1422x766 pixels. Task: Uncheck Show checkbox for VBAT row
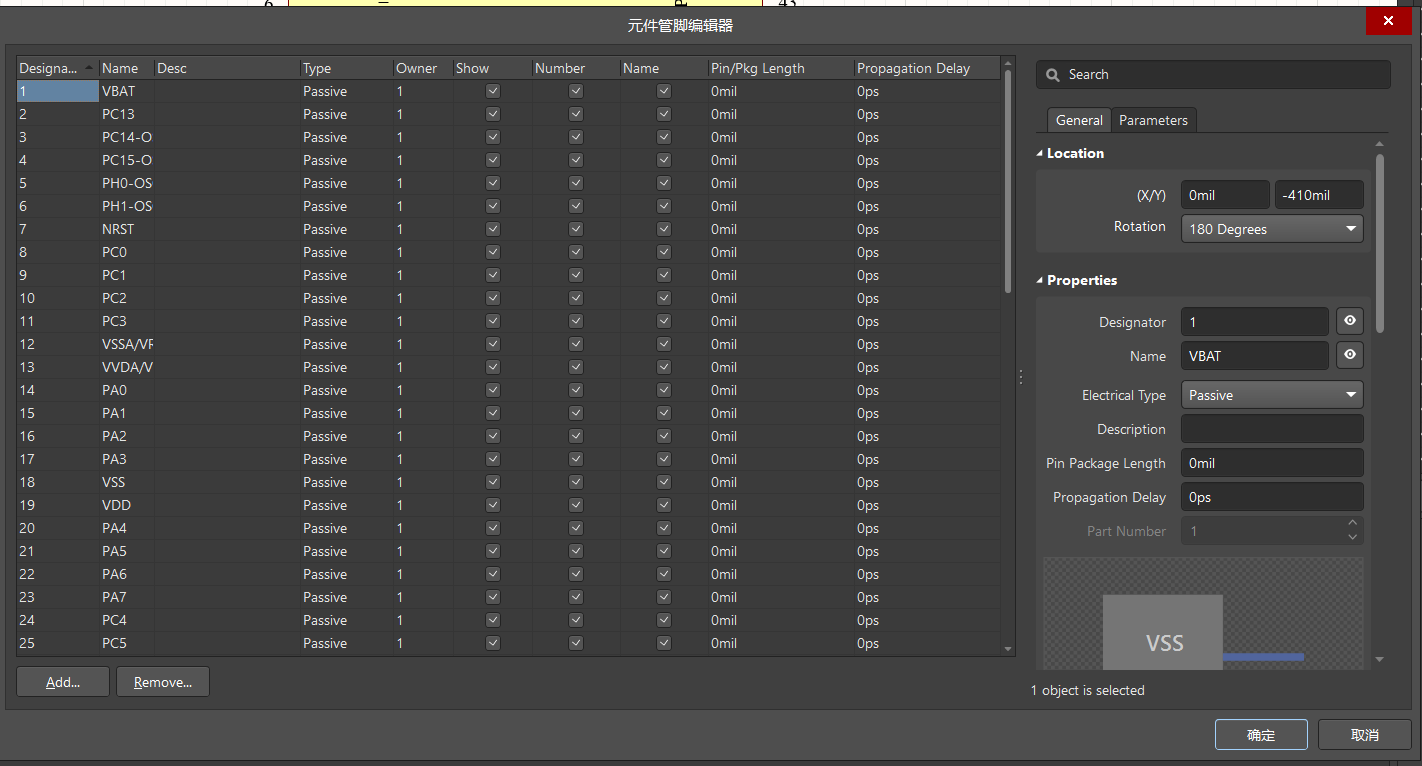tap(493, 91)
